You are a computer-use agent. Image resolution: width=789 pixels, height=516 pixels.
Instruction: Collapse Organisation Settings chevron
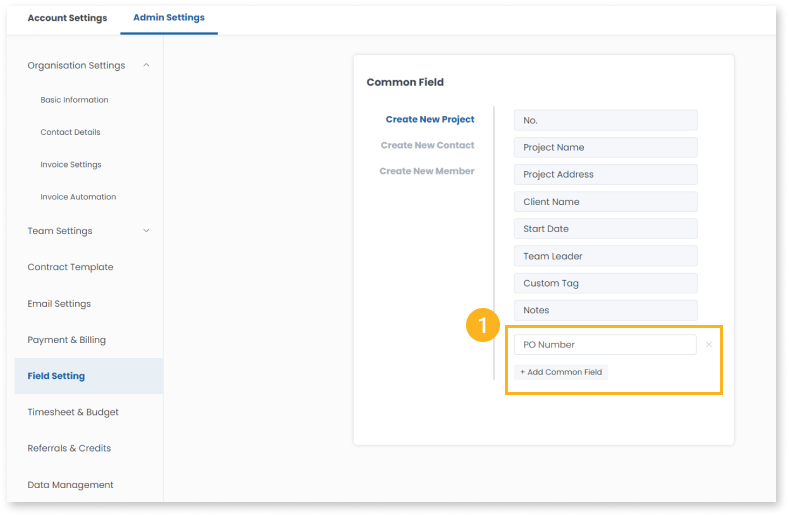pos(146,65)
